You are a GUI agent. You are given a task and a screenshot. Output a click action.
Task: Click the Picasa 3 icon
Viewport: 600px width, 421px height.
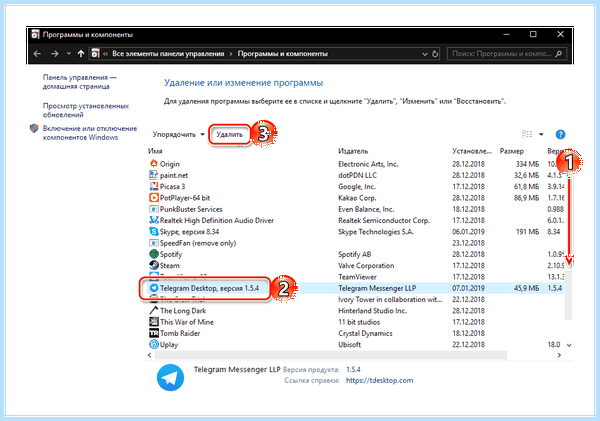click(x=154, y=186)
